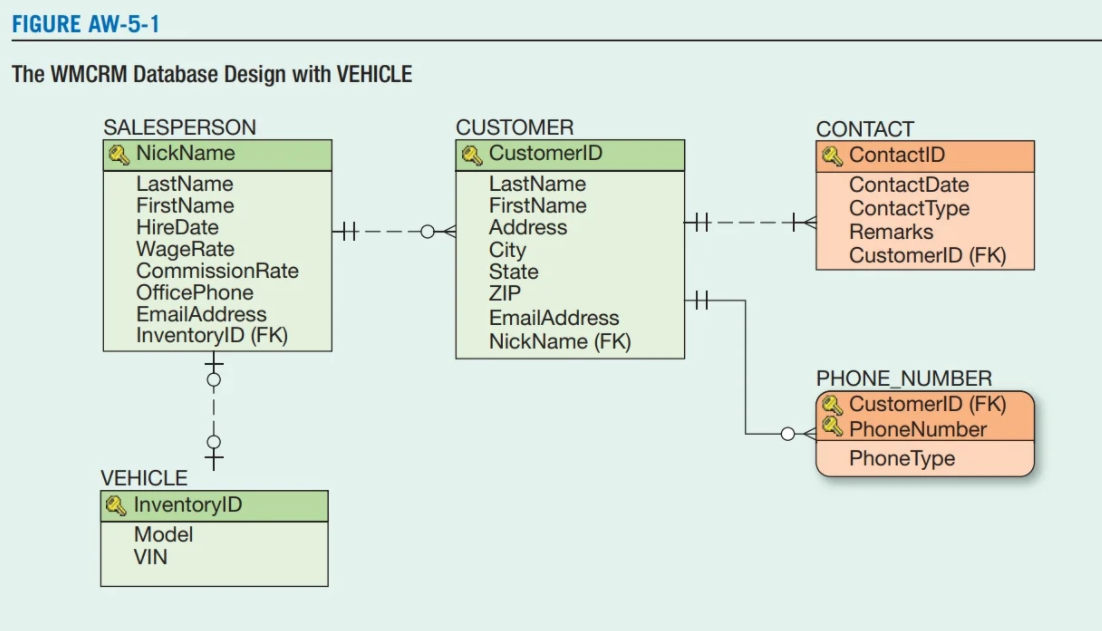Screen dimensions: 1102x631
Task: Select 'CustomerID (FK)' in the CONTACT entity
Action: [x=928, y=256]
